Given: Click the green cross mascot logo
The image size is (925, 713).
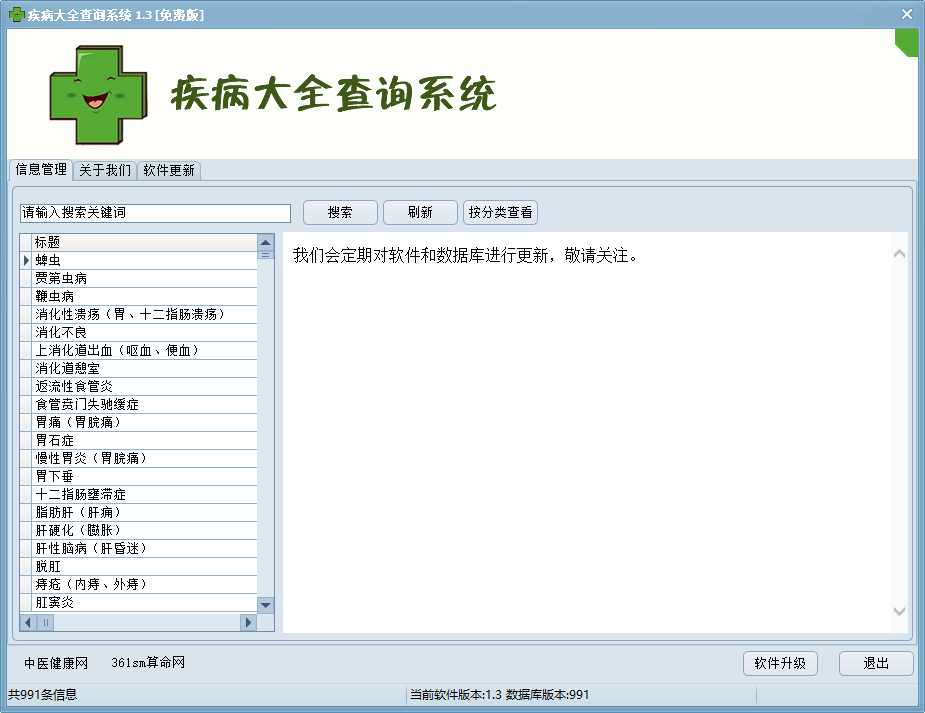Looking at the screenshot, I should [98, 94].
